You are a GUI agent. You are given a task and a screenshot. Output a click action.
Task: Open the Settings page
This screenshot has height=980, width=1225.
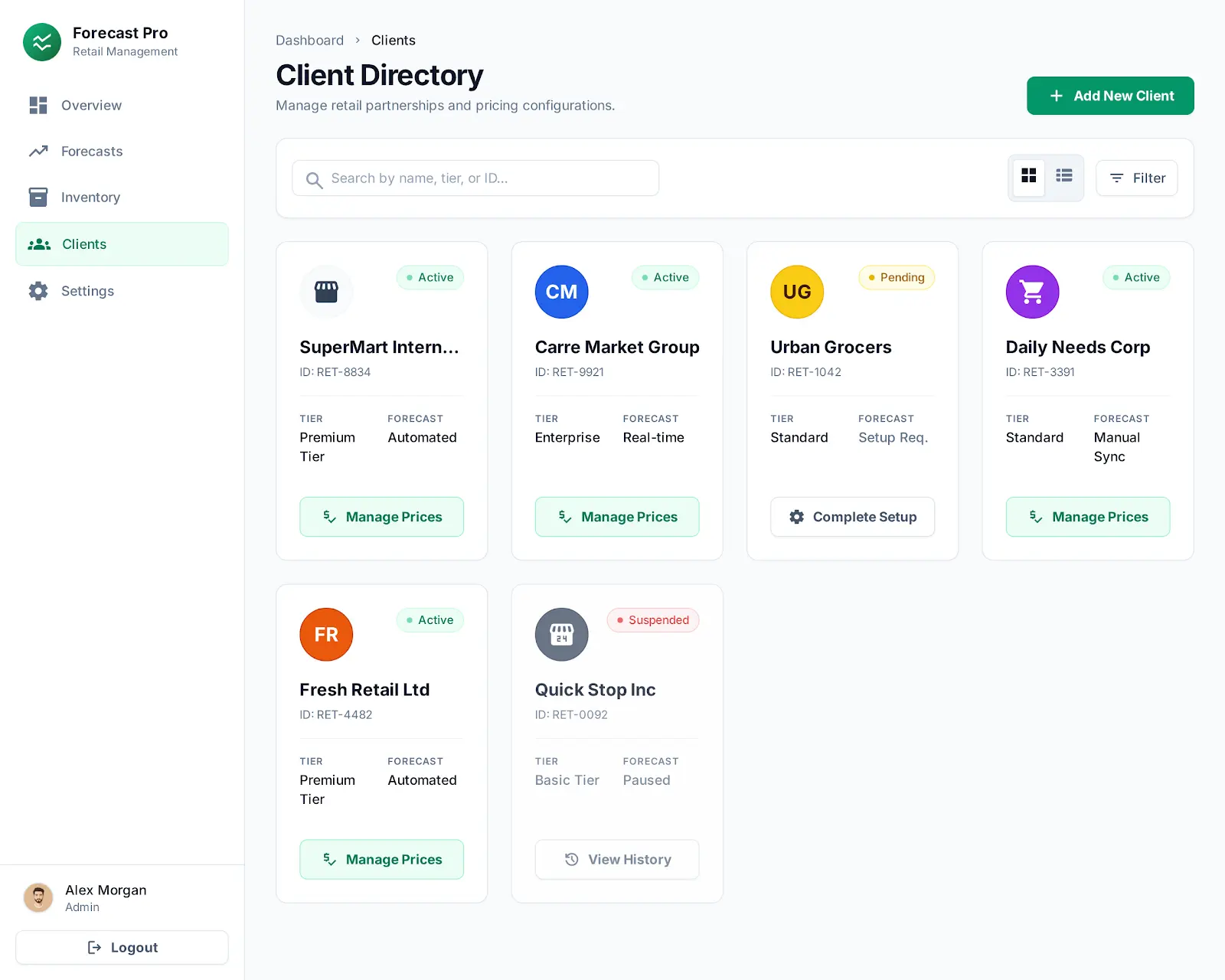87,291
